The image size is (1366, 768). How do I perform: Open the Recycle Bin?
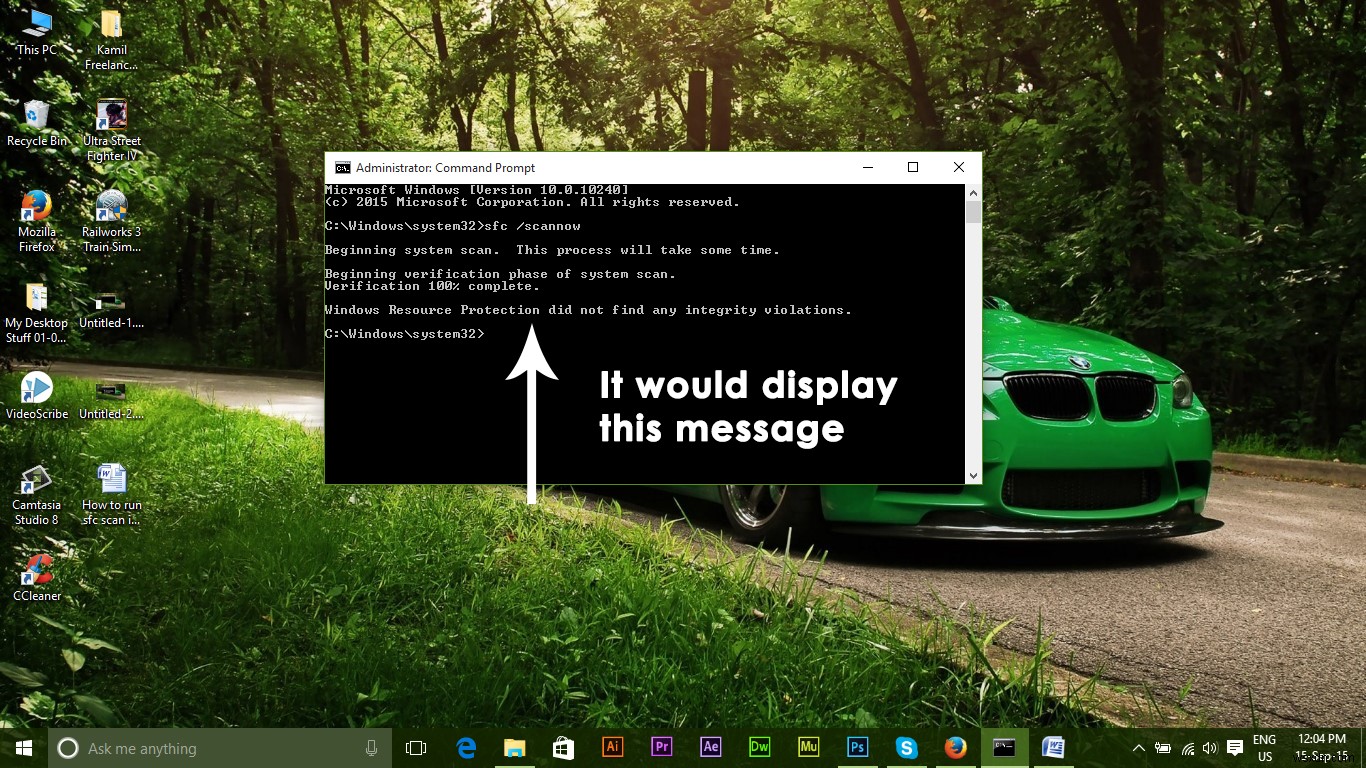point(37,124)
